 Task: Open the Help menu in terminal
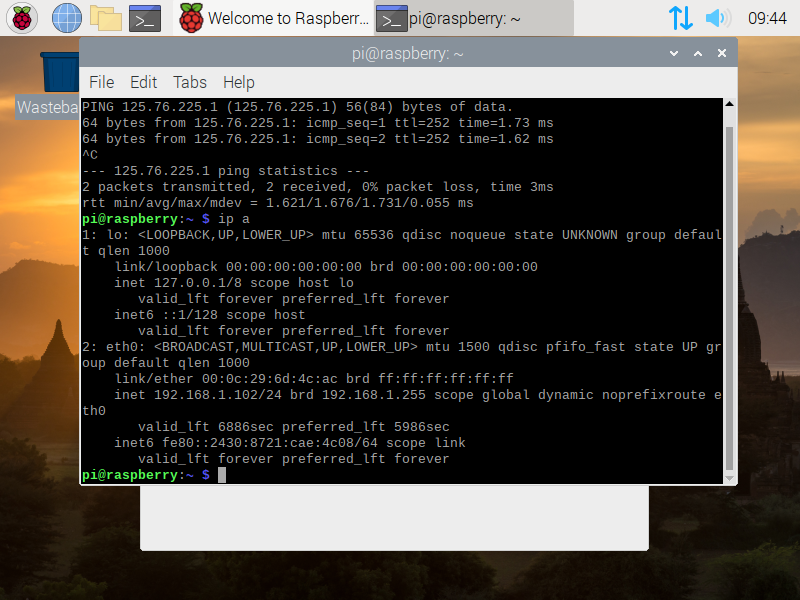(x=238, y=82)
